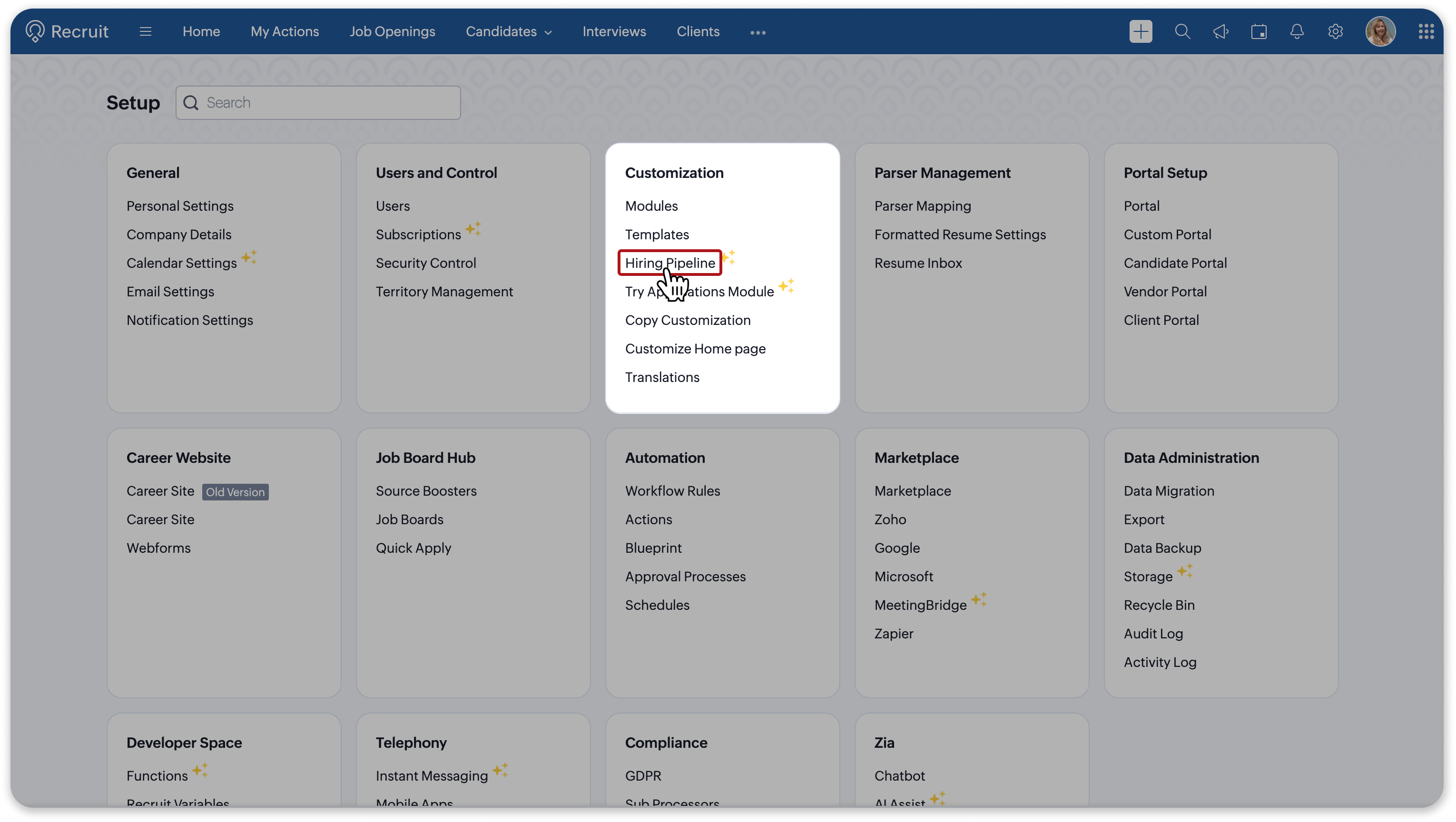Open Audit Log
1456x822 pixels.
pos(1153,633)
